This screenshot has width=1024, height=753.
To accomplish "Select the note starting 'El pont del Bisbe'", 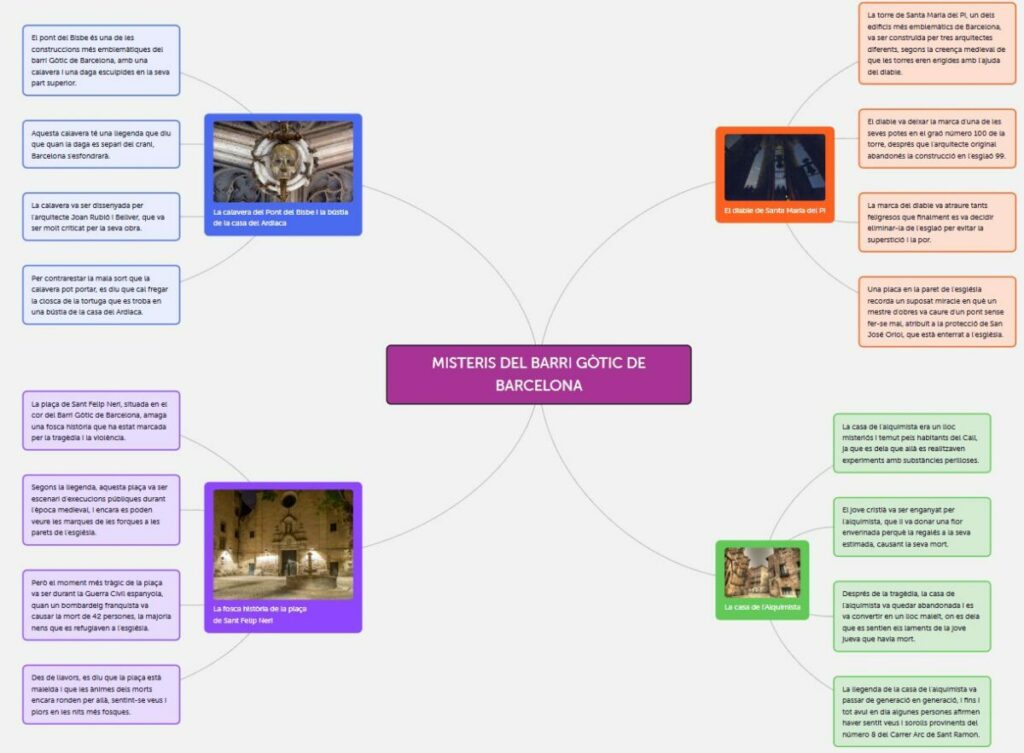I will click(101, 60).
